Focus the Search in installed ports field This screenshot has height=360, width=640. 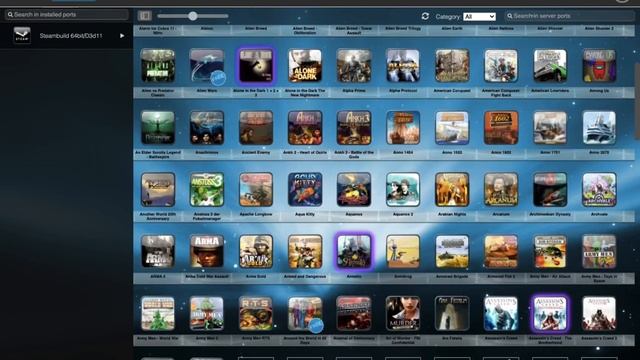(x=67, y=15)
